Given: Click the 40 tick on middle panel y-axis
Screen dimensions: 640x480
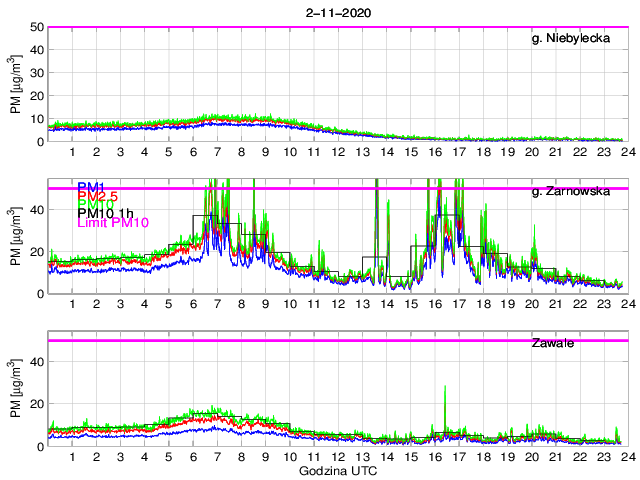Looking at the screenshot, I should point(34,209).
